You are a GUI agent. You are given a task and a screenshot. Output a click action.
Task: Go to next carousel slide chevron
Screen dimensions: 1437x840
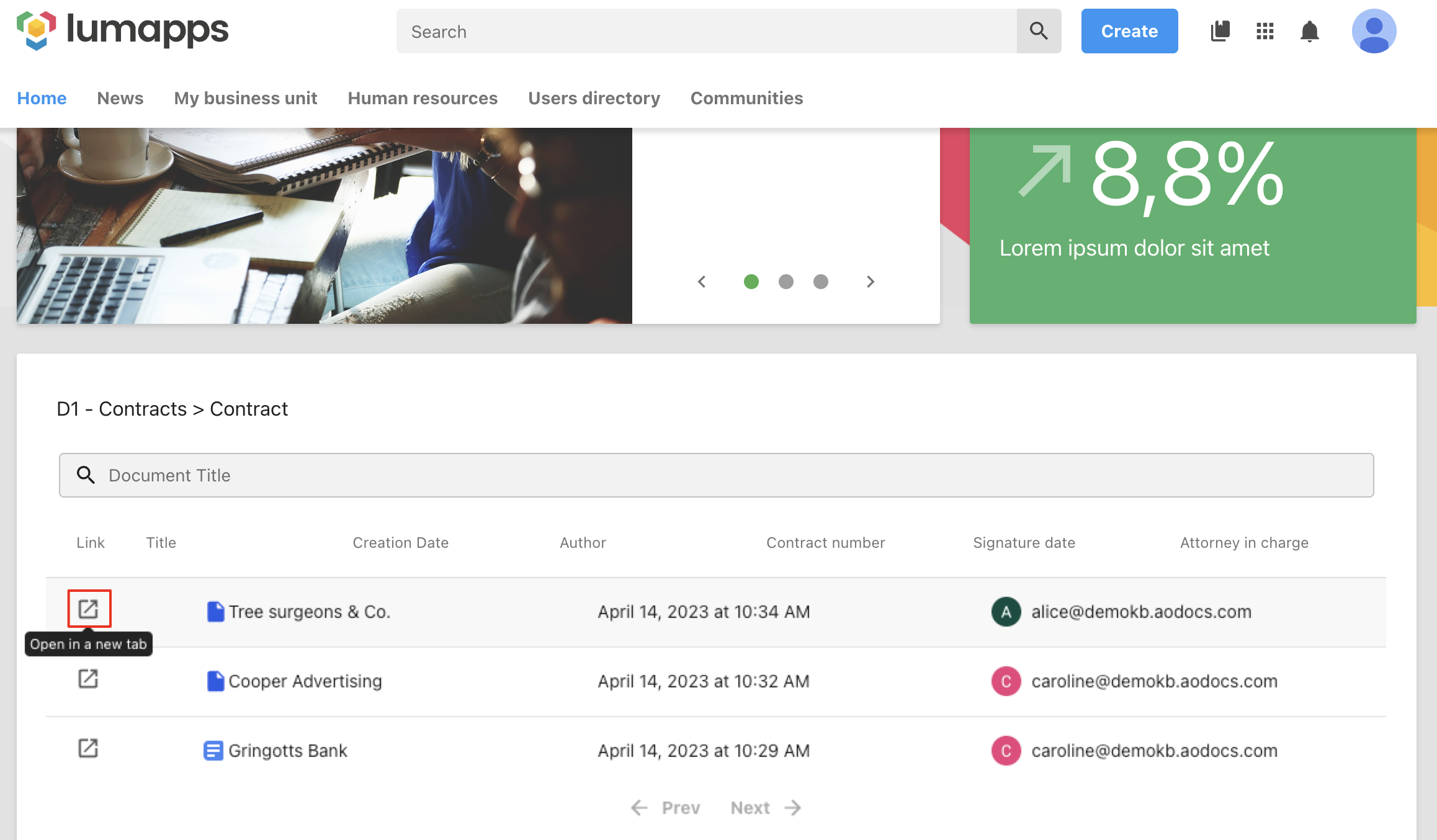tap(870, 282)
